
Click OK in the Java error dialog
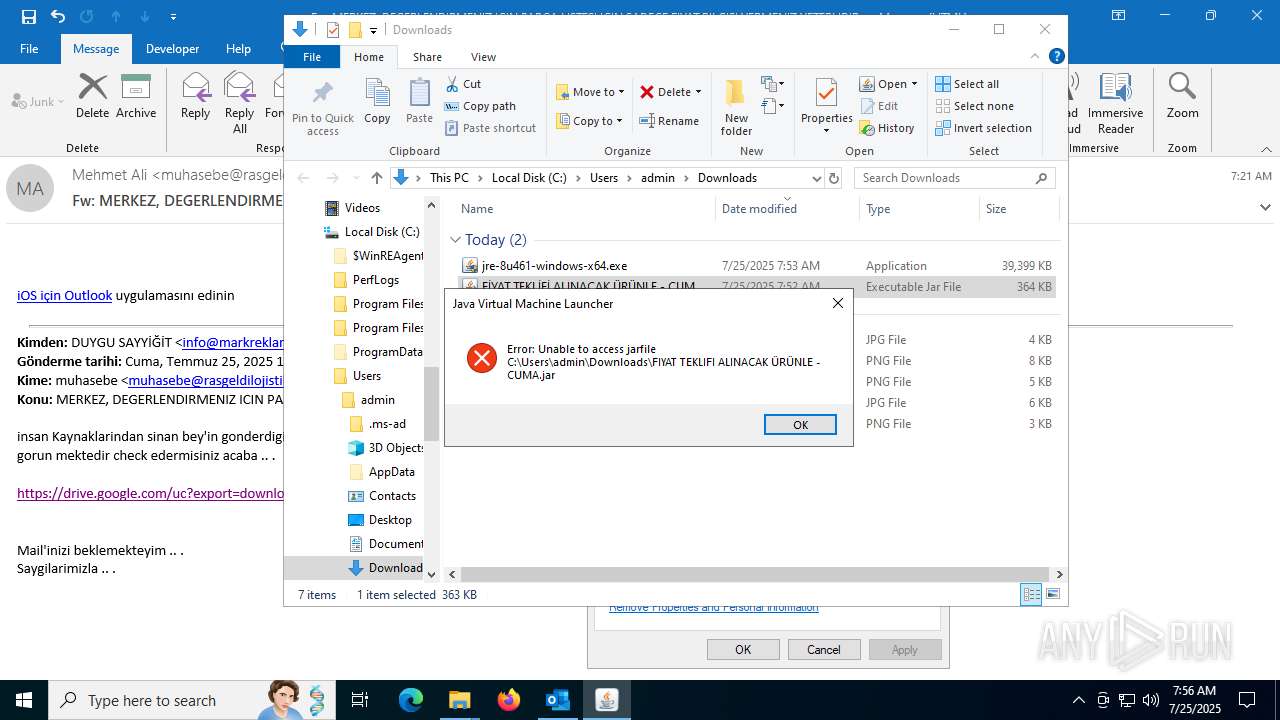(x=800, y=424)
